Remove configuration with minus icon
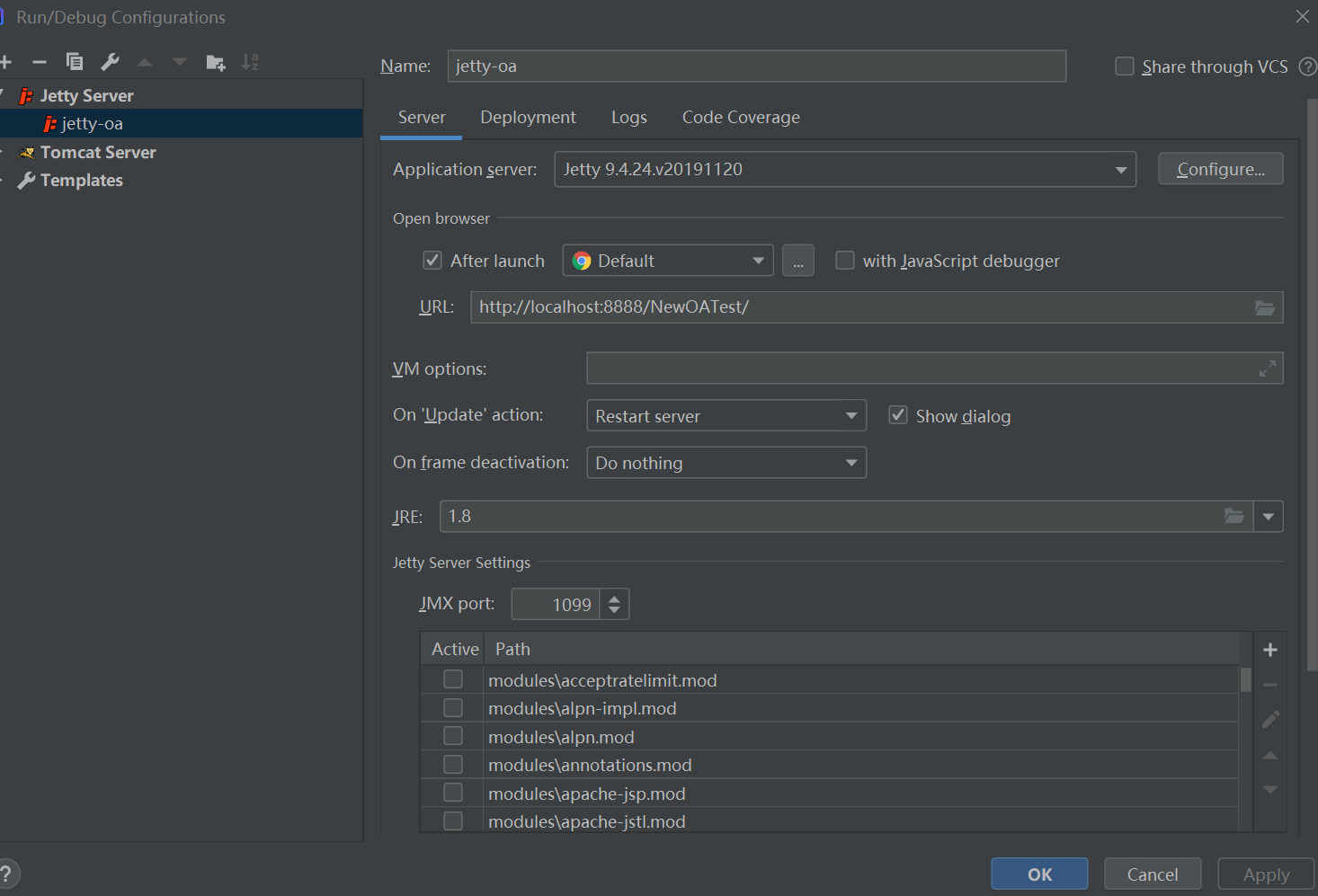 point(39,62)
